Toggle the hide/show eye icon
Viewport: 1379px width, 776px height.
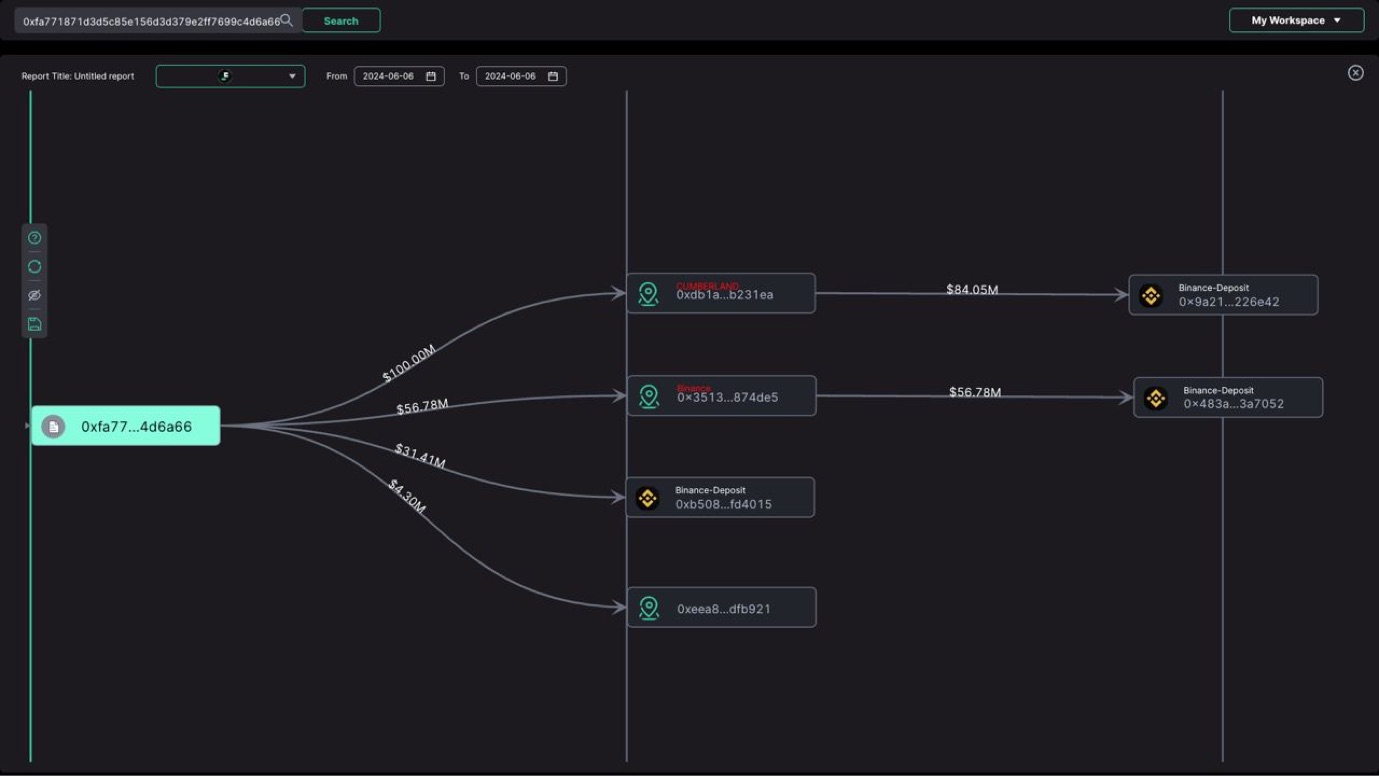34,296
